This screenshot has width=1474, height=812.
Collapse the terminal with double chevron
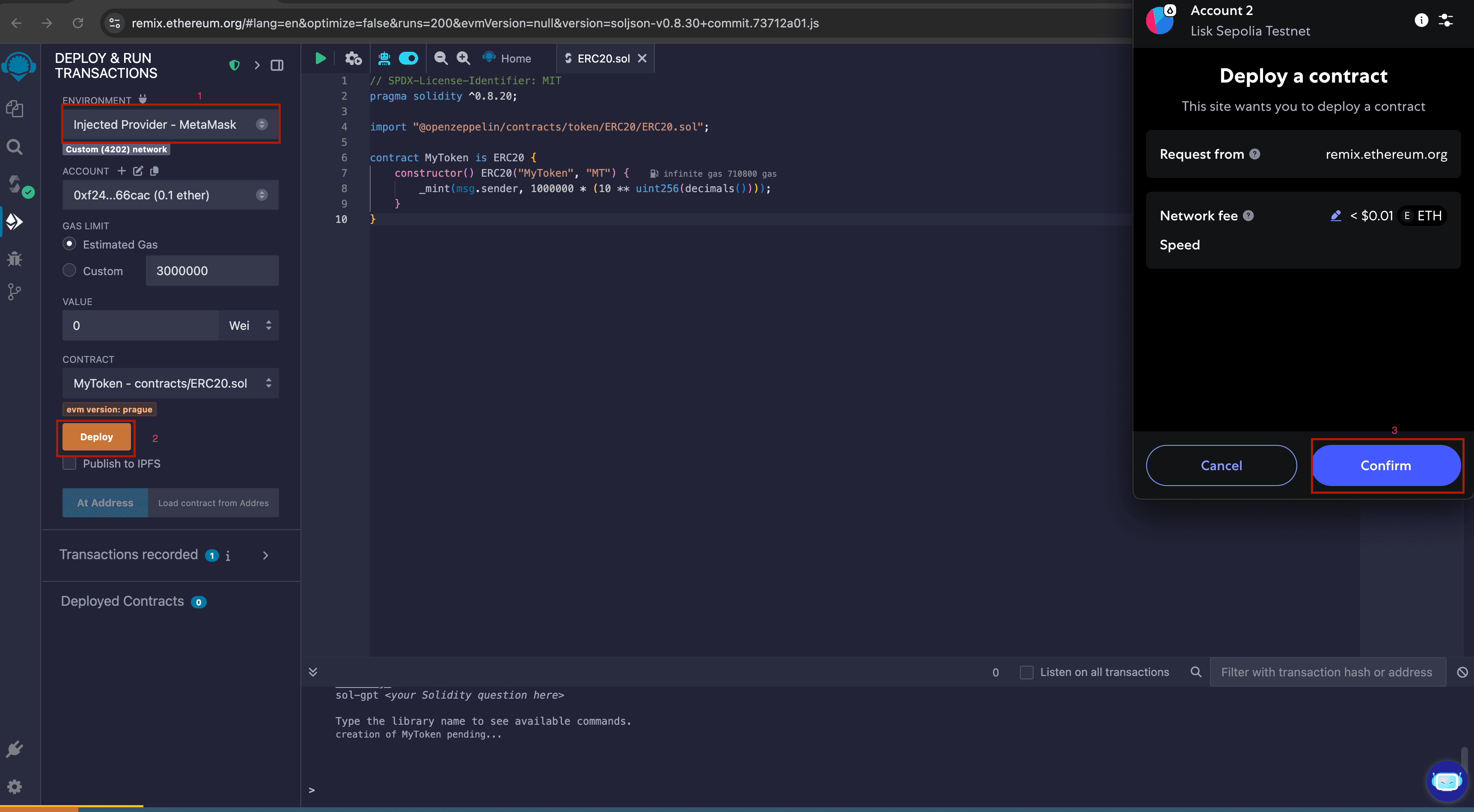click(312, 672)
